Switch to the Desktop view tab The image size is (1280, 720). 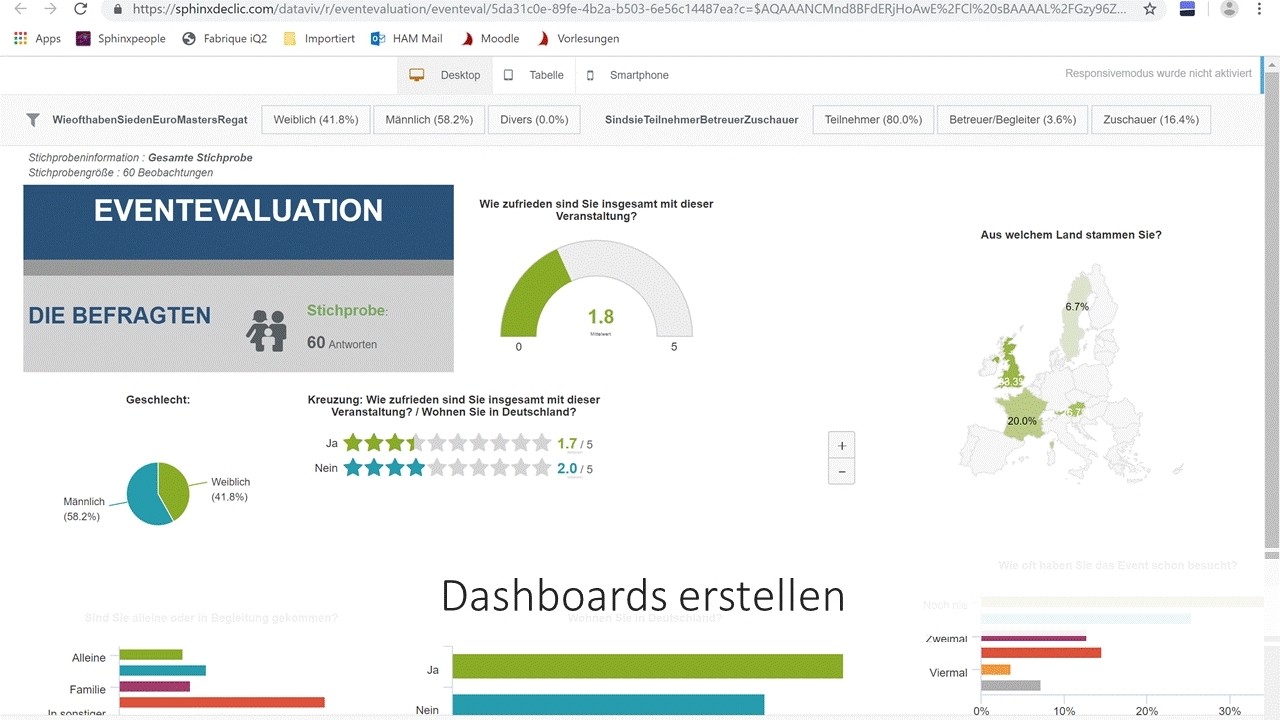445,75
